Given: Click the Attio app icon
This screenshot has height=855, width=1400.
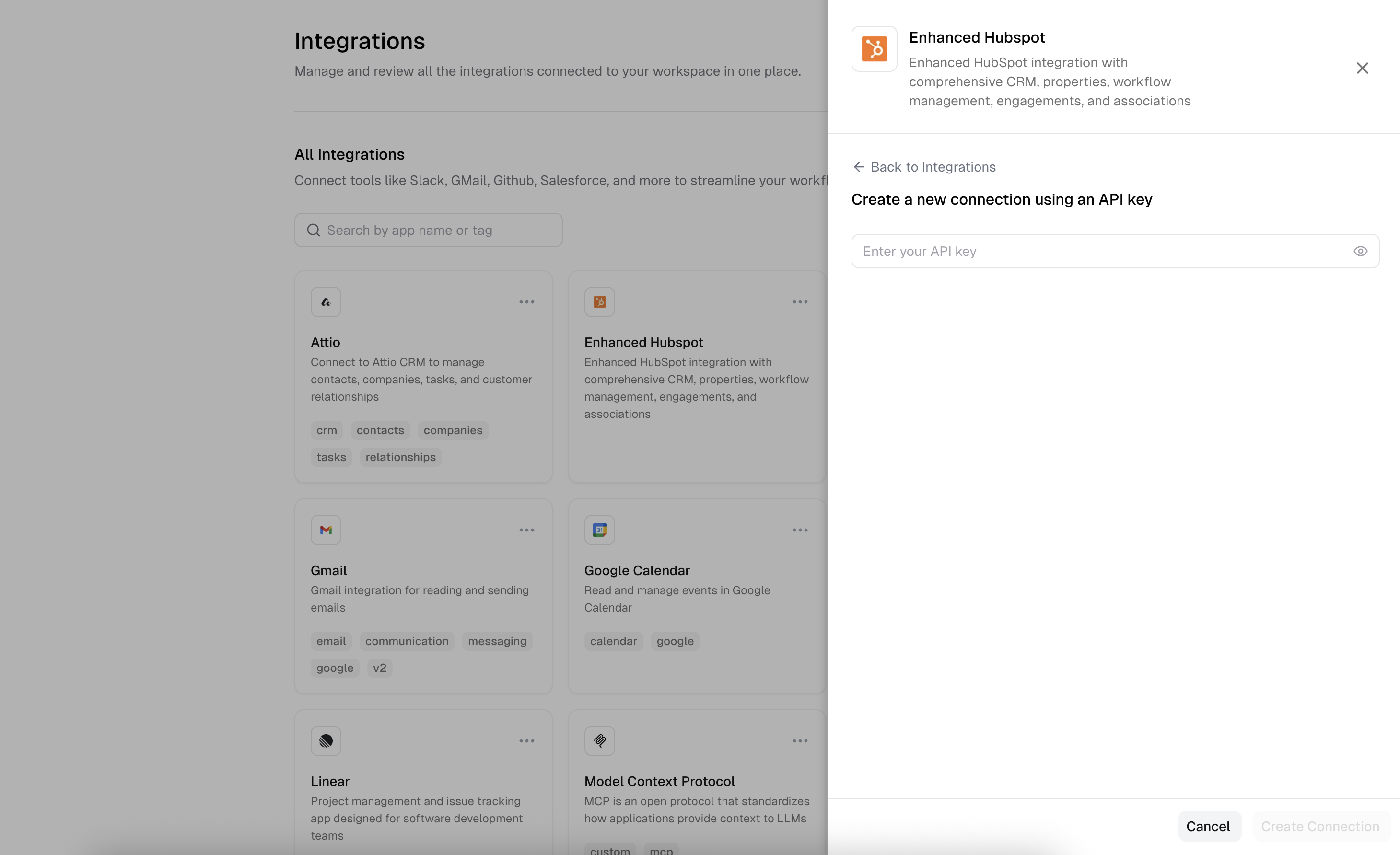Looking at the screenshot, I should point(326,301).
